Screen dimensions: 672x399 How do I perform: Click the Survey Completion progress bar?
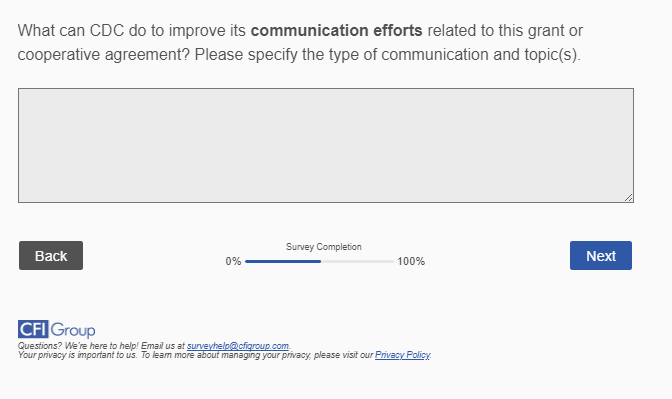tap(319, 261)
